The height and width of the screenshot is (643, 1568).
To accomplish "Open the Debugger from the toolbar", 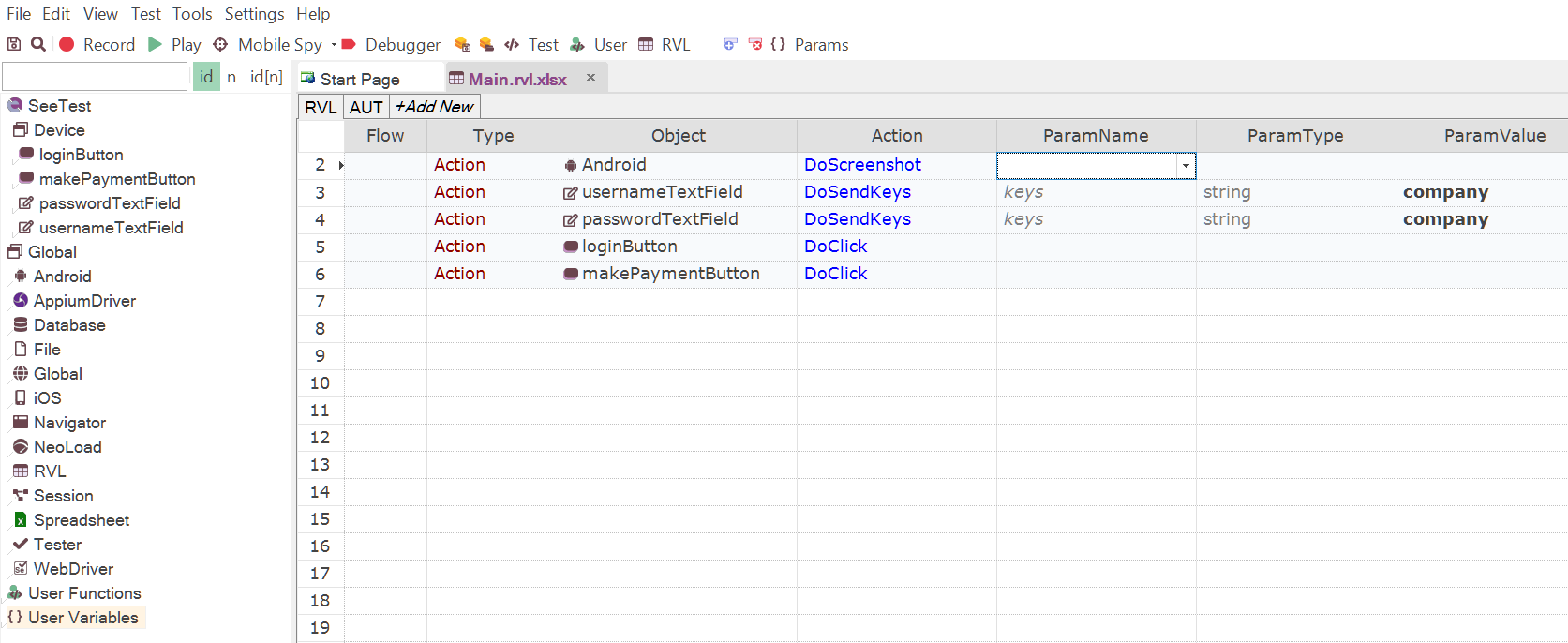I will click(x=391, y=44).
